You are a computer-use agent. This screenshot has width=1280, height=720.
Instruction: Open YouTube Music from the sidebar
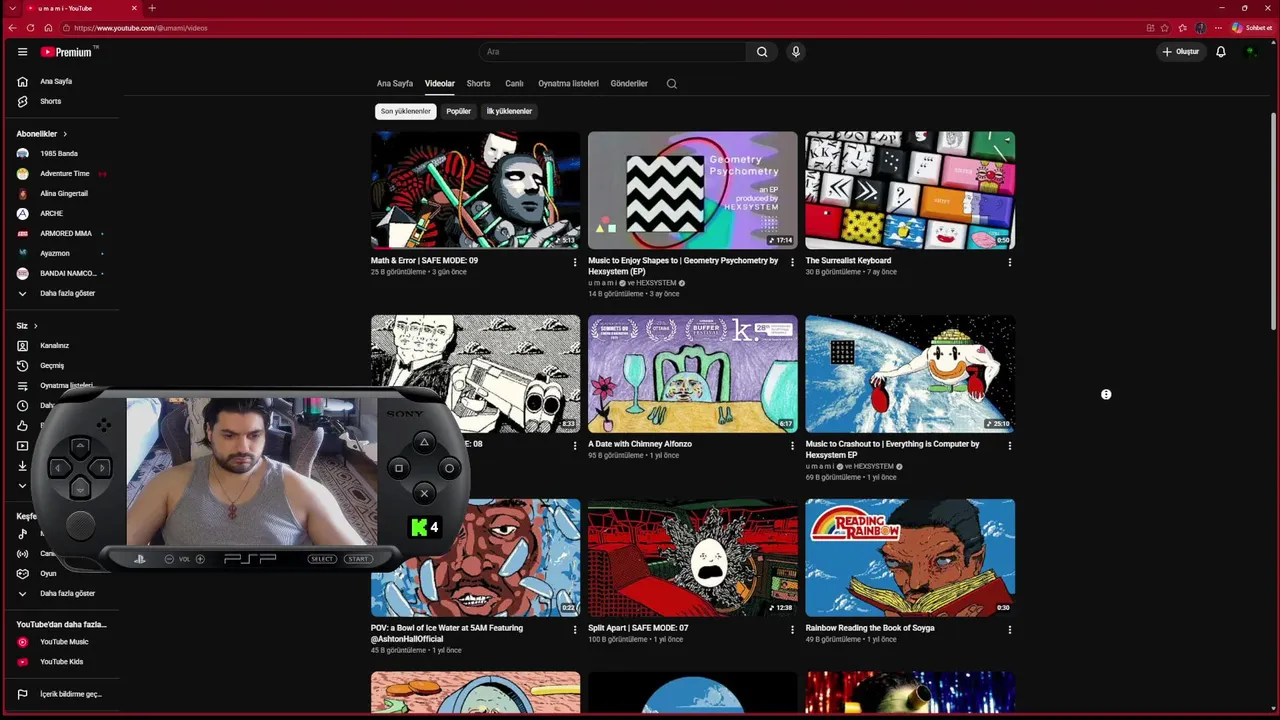click(62, 642)
